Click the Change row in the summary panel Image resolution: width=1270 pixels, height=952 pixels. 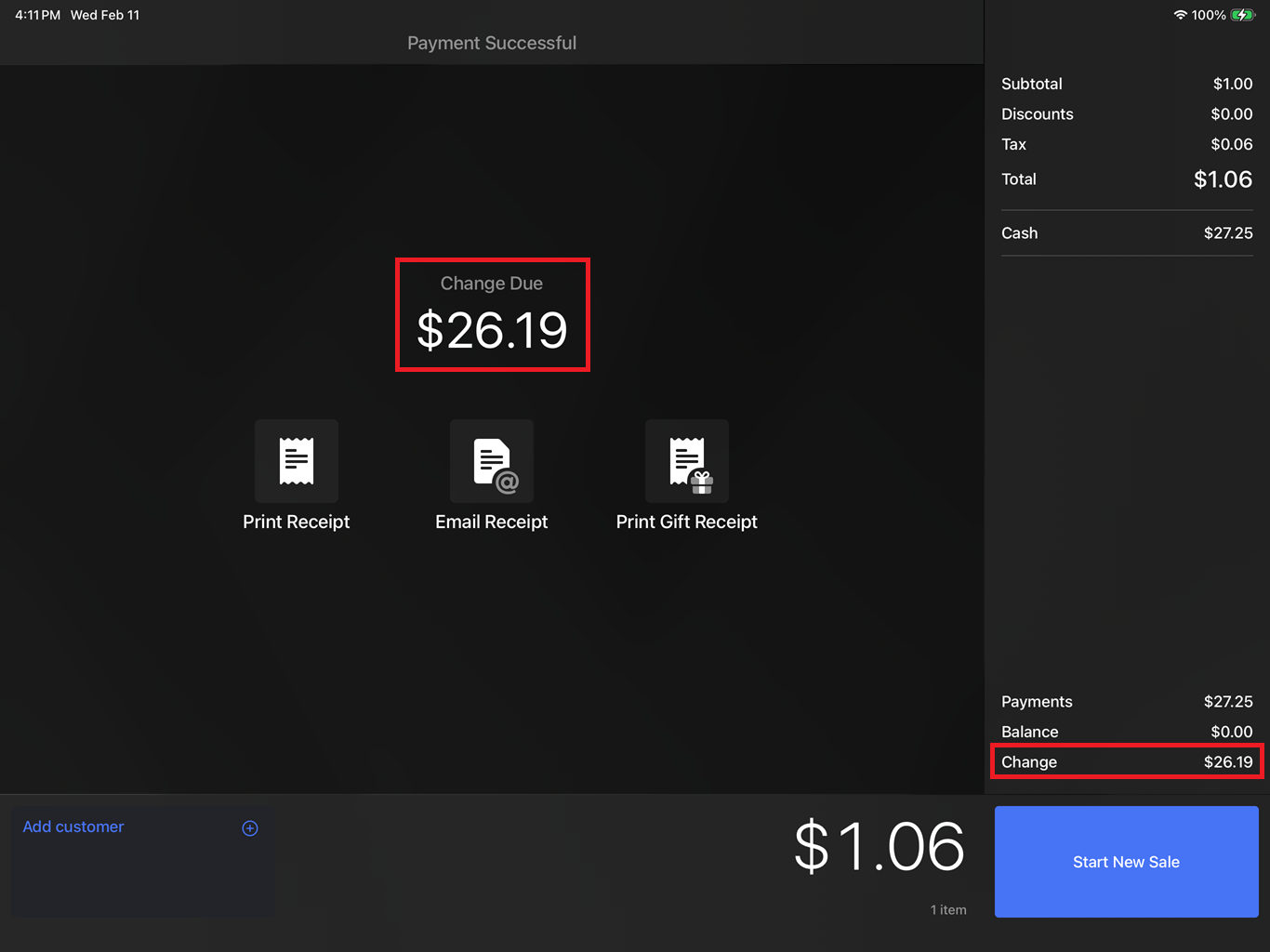coord(1127,761)
